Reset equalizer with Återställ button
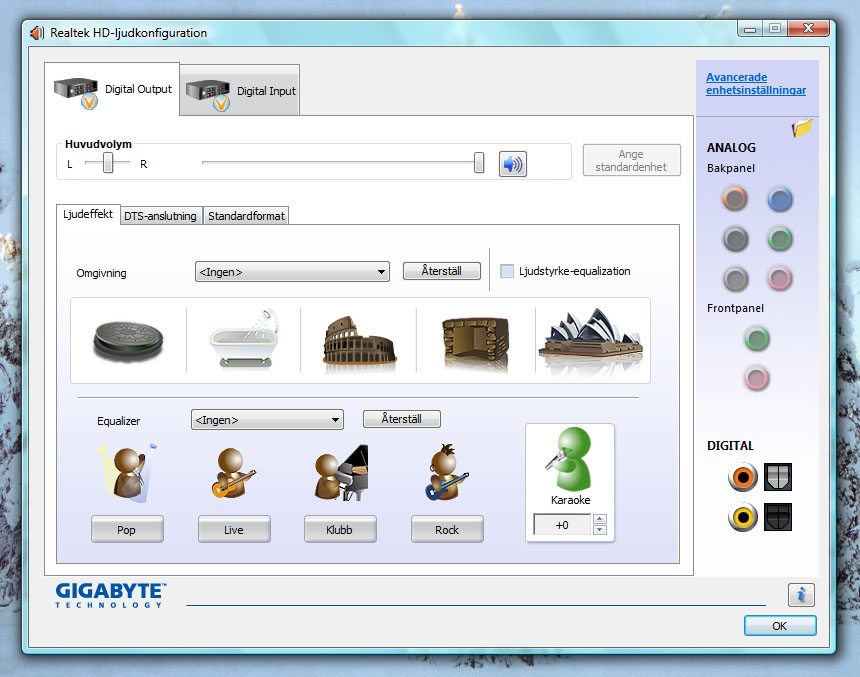This screenshot has width=860, height=677. click(x=401, y=419)
